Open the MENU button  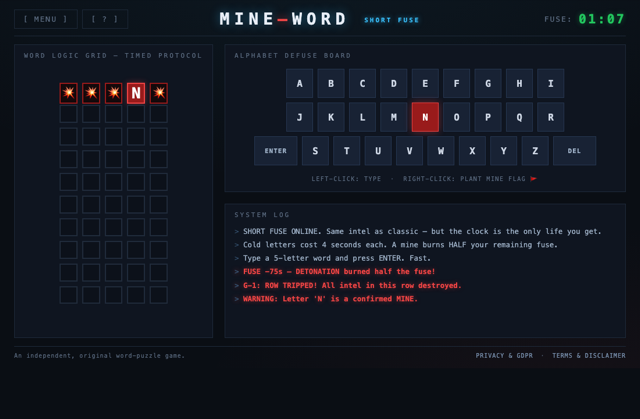pos(46,19)
